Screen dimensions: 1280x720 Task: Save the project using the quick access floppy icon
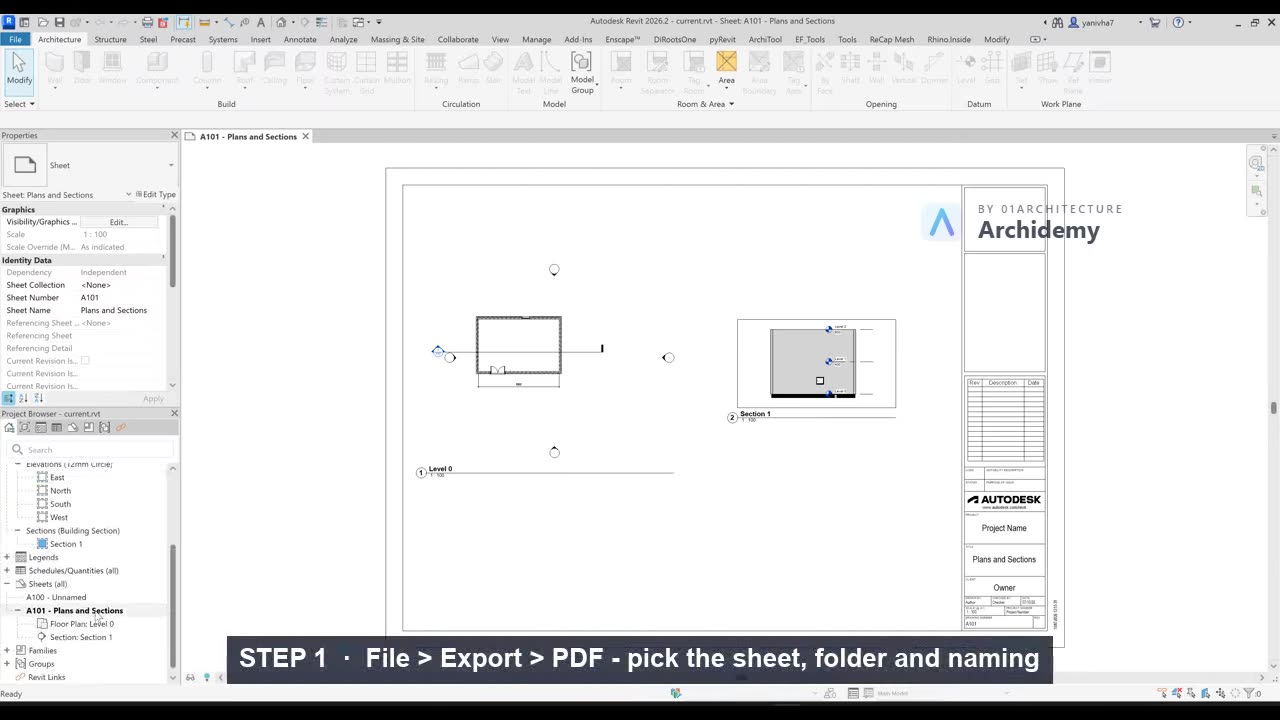(x=59, y=22)
